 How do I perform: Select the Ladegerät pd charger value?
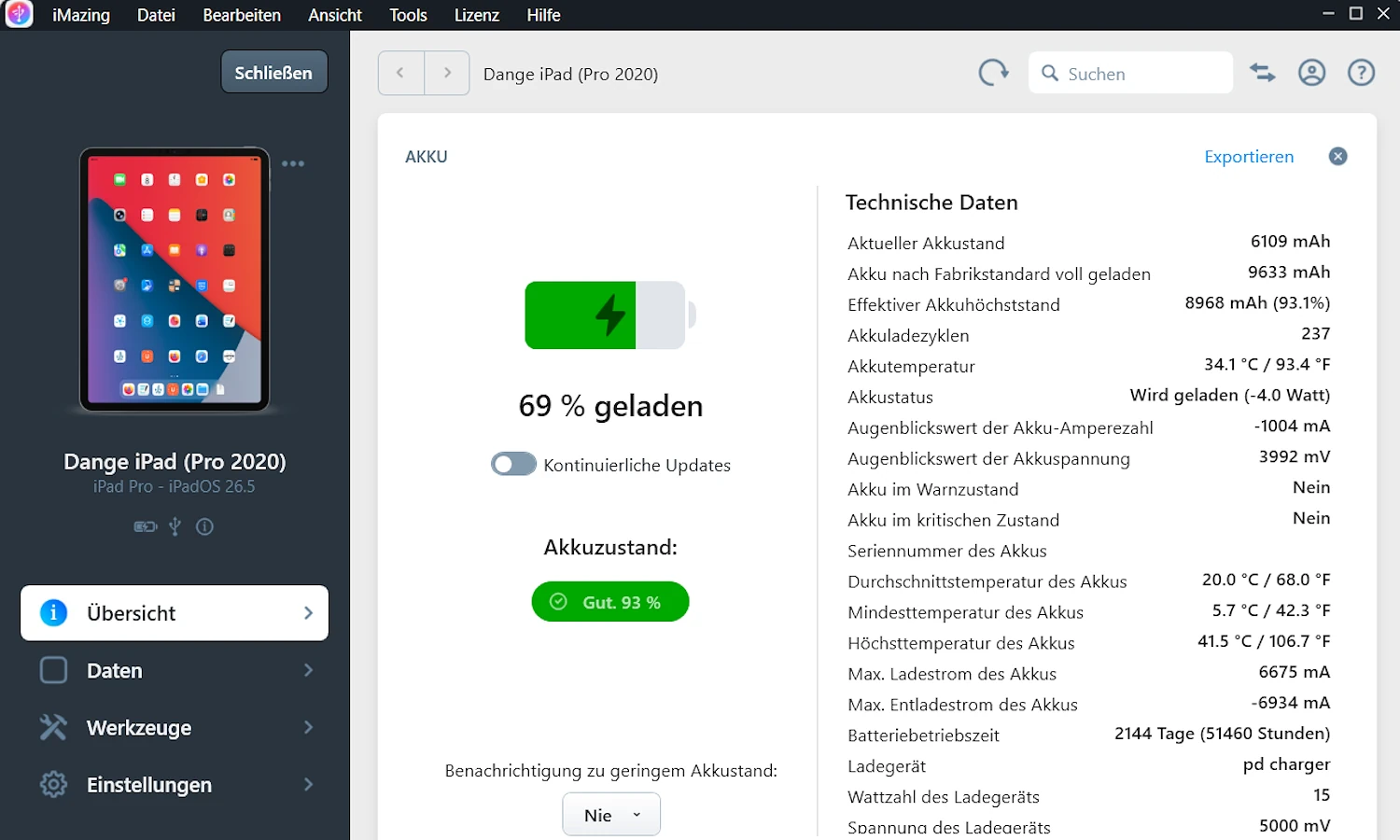1286,764
